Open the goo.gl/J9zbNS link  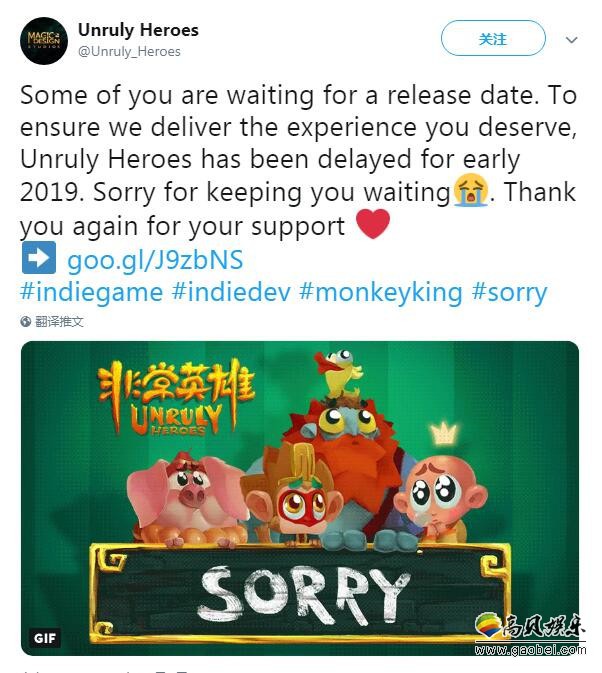(x=155, y=260)
